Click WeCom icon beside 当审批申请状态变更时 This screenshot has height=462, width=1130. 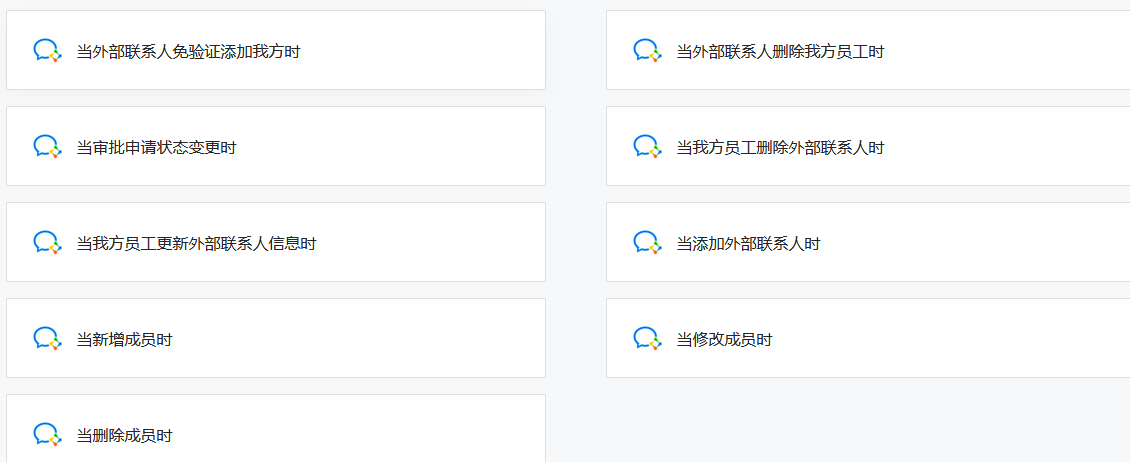[48, 146]
